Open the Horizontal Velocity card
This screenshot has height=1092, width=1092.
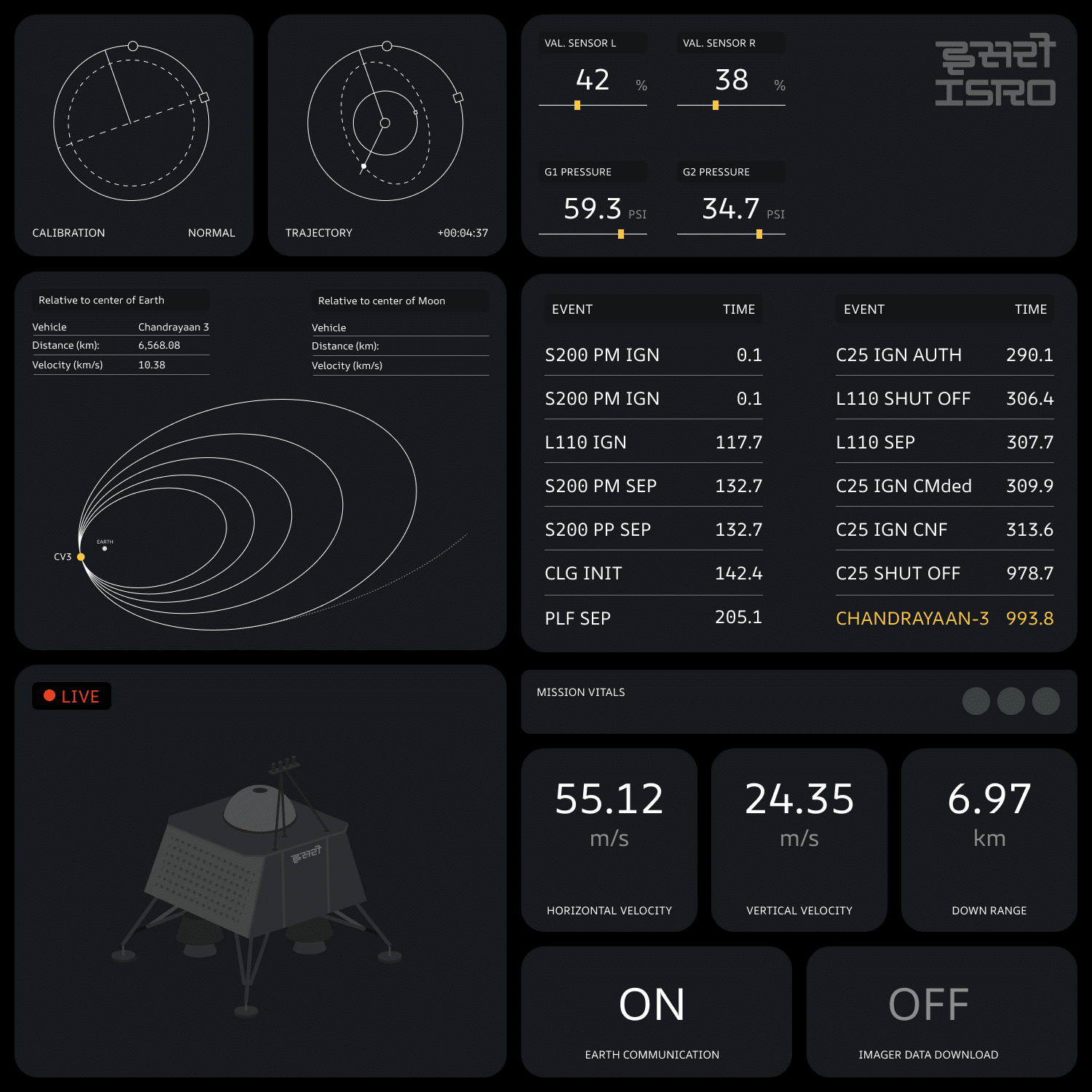pyautogui.click(x=609, y=839)
